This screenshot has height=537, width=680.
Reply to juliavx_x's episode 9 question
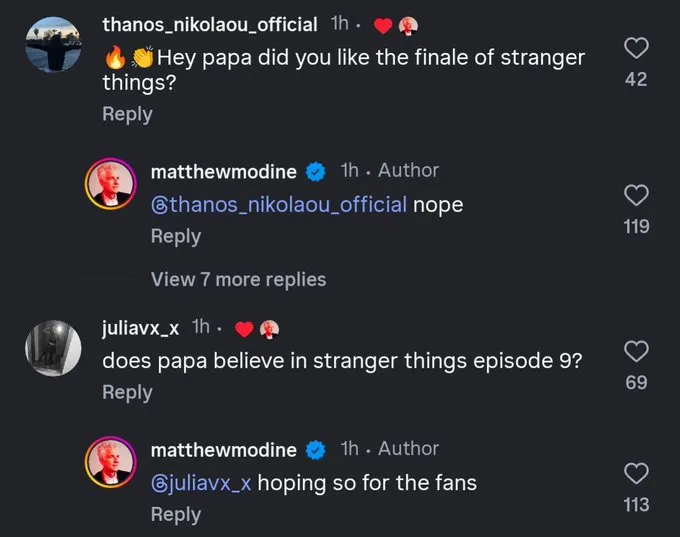coord(127,392)
